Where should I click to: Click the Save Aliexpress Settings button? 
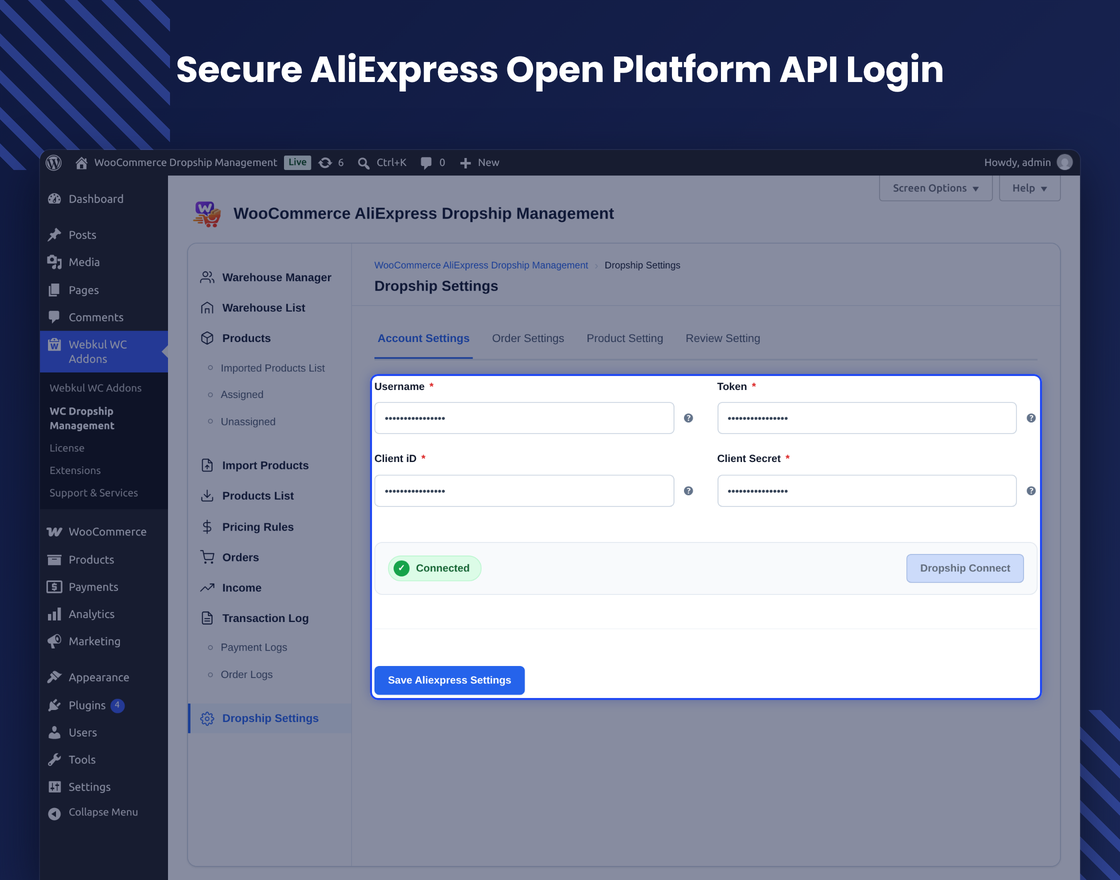(449, 680)
